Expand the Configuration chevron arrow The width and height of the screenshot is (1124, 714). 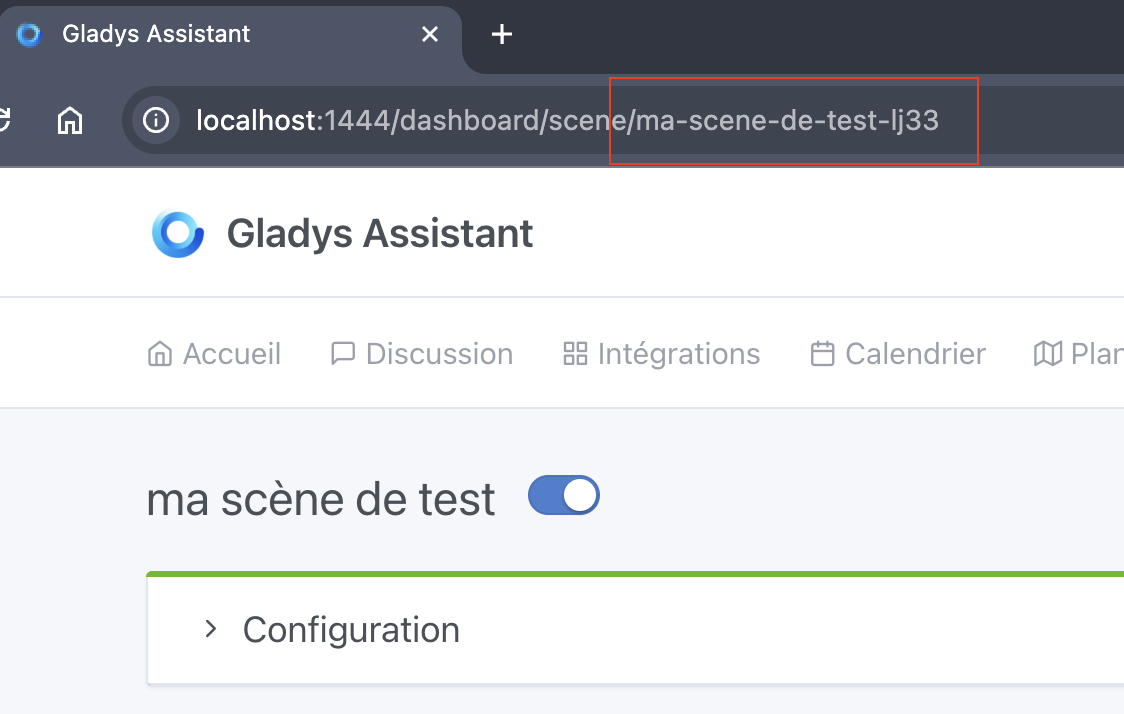pos(210,629)
